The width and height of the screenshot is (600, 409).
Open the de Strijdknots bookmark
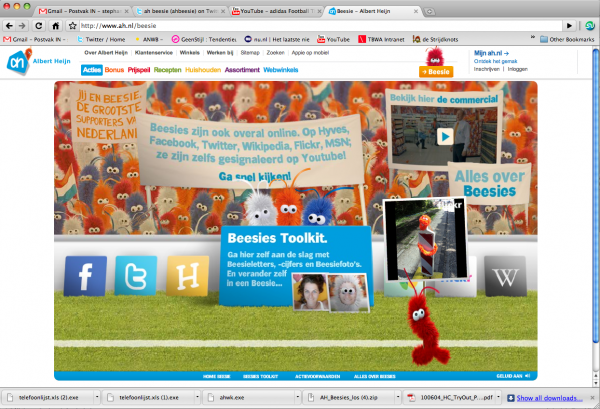coord(435,39)
